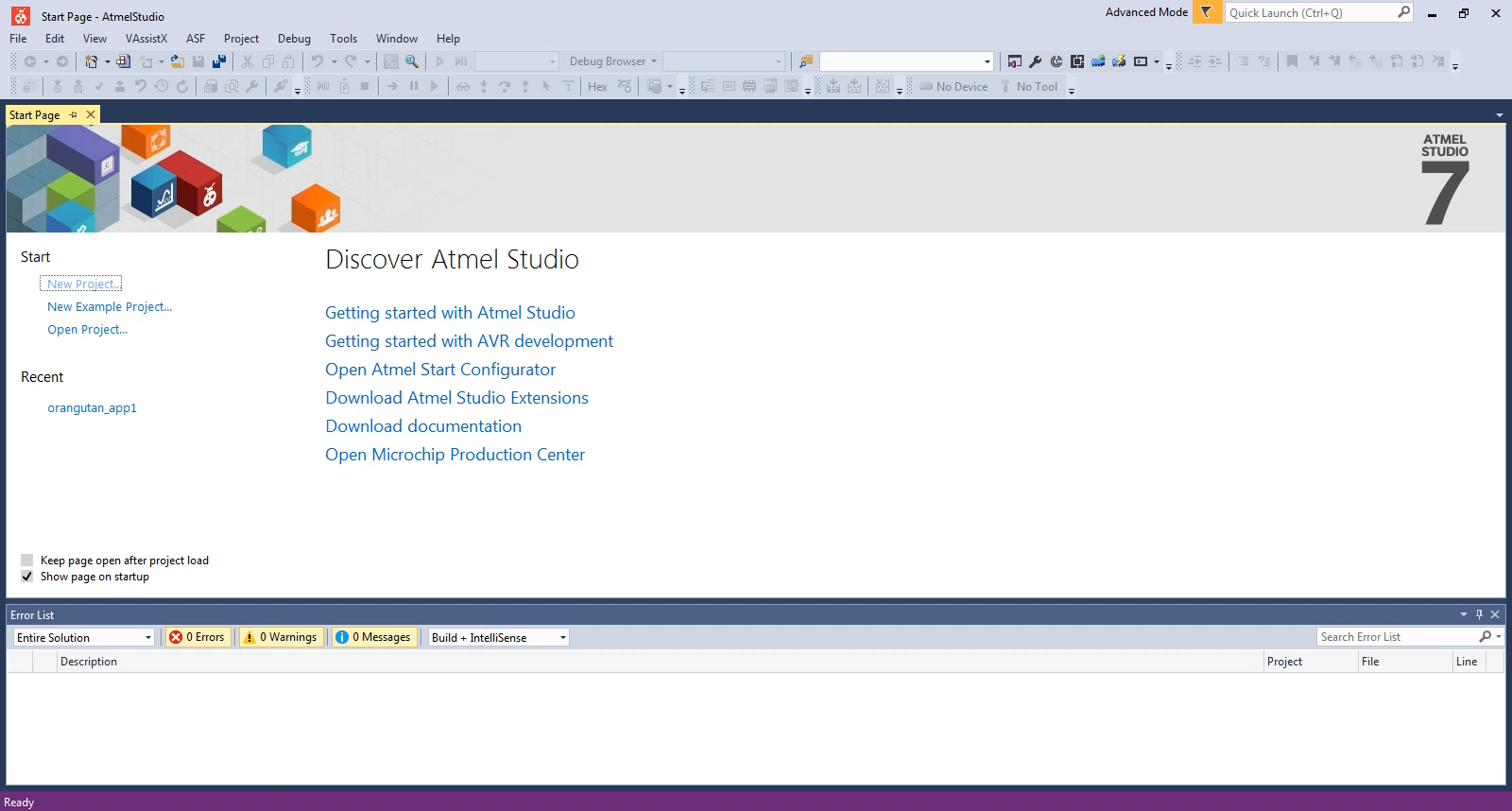The width and height of the screenshot is (1512, 811).
Task: Open the Build + IntelliSense dropdown
Action: coord(498,637)
